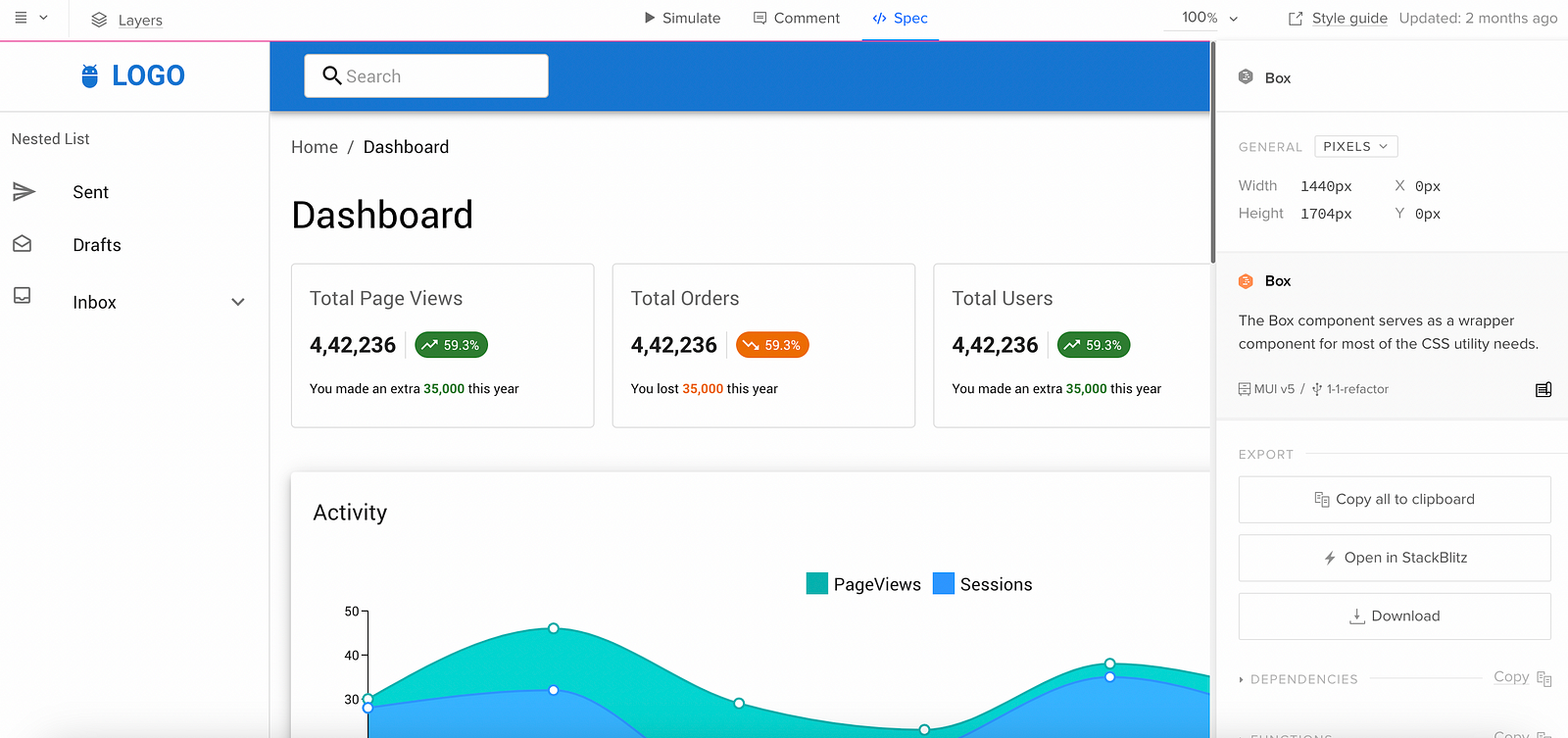1568x738 pixels.
Task: Click the LOGO android icon
Action: click(90, 75)
